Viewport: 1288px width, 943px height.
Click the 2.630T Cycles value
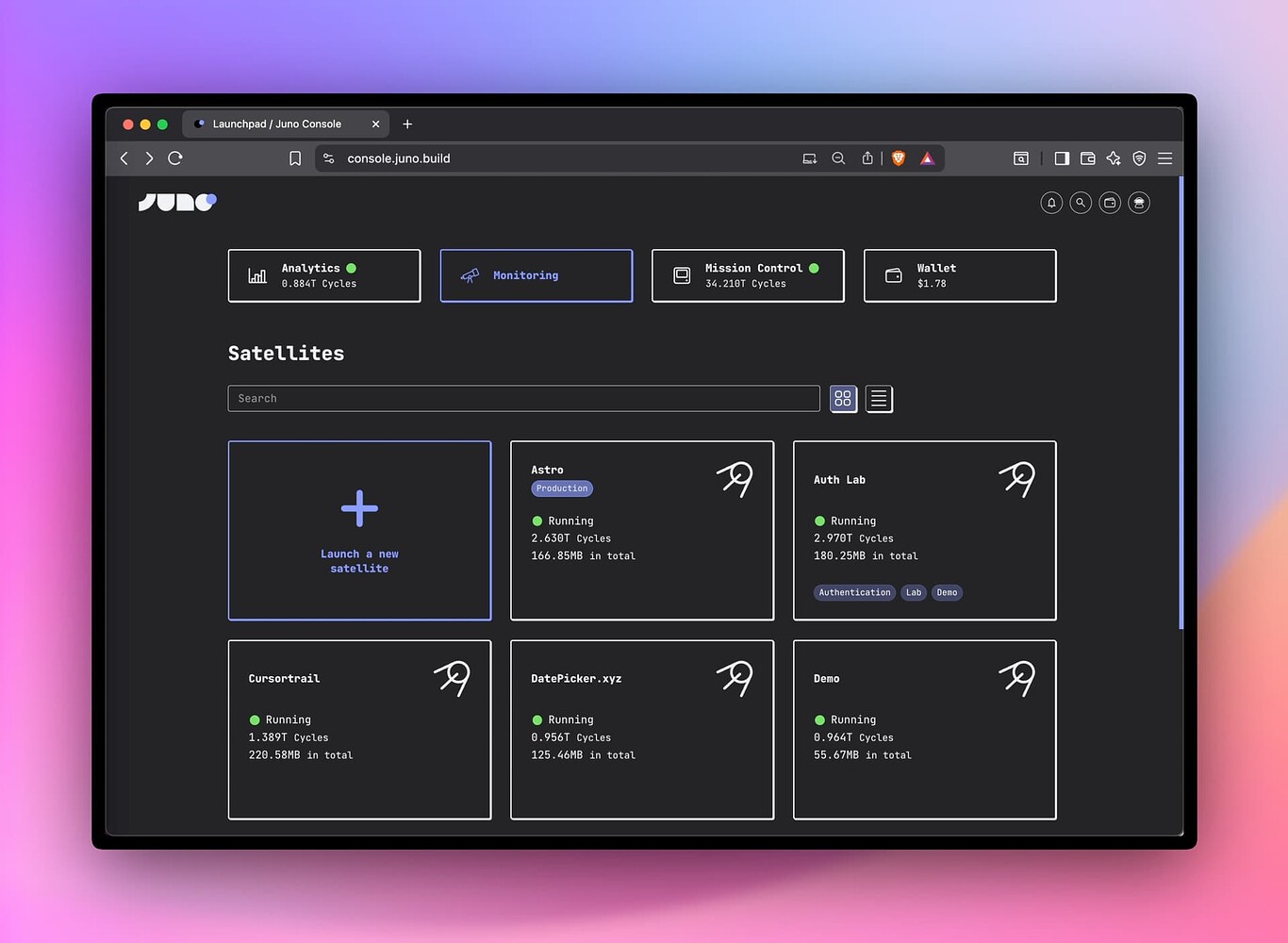(x=570, y=538)
